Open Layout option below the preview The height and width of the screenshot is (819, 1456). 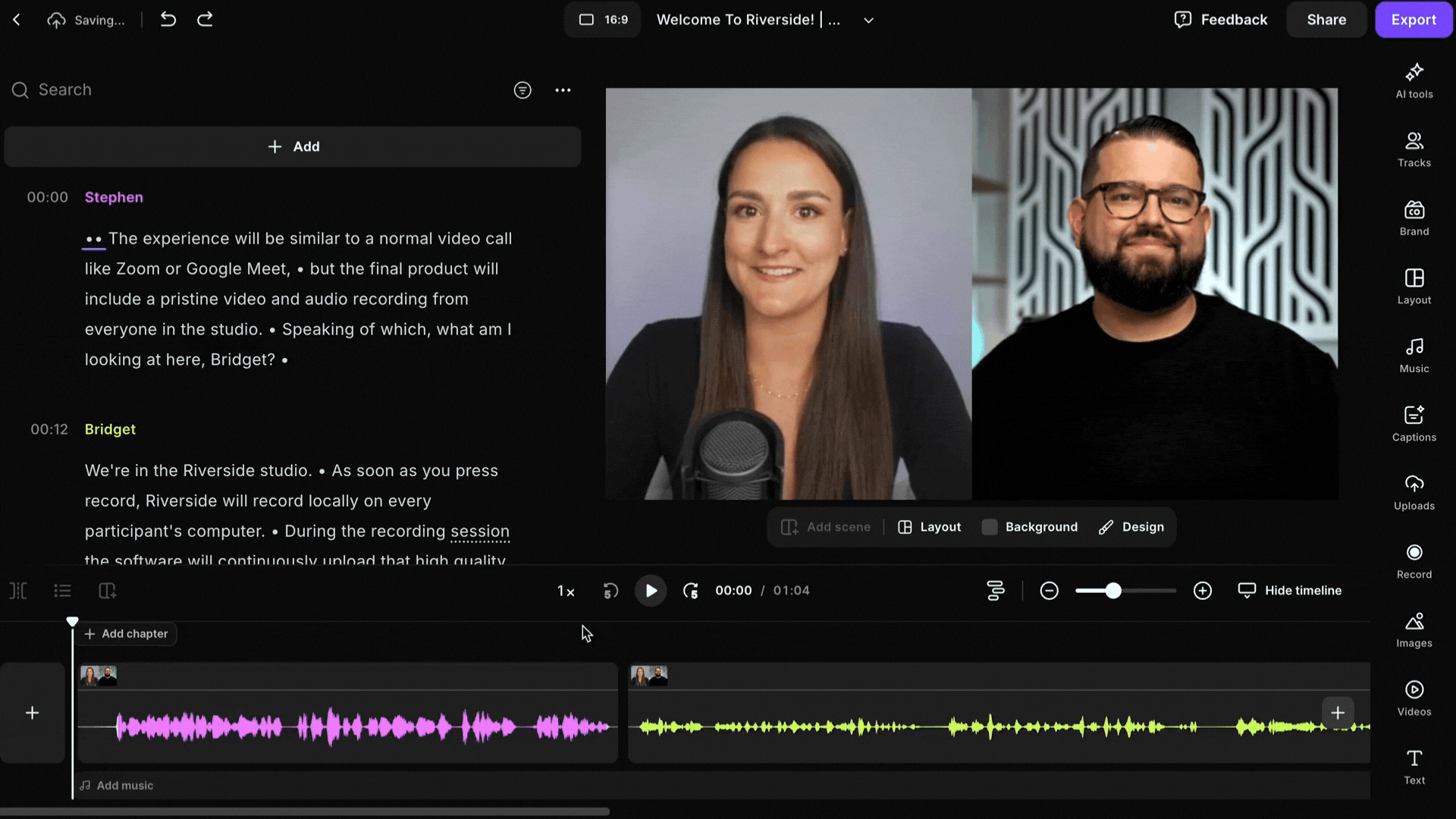pos(929,527)
